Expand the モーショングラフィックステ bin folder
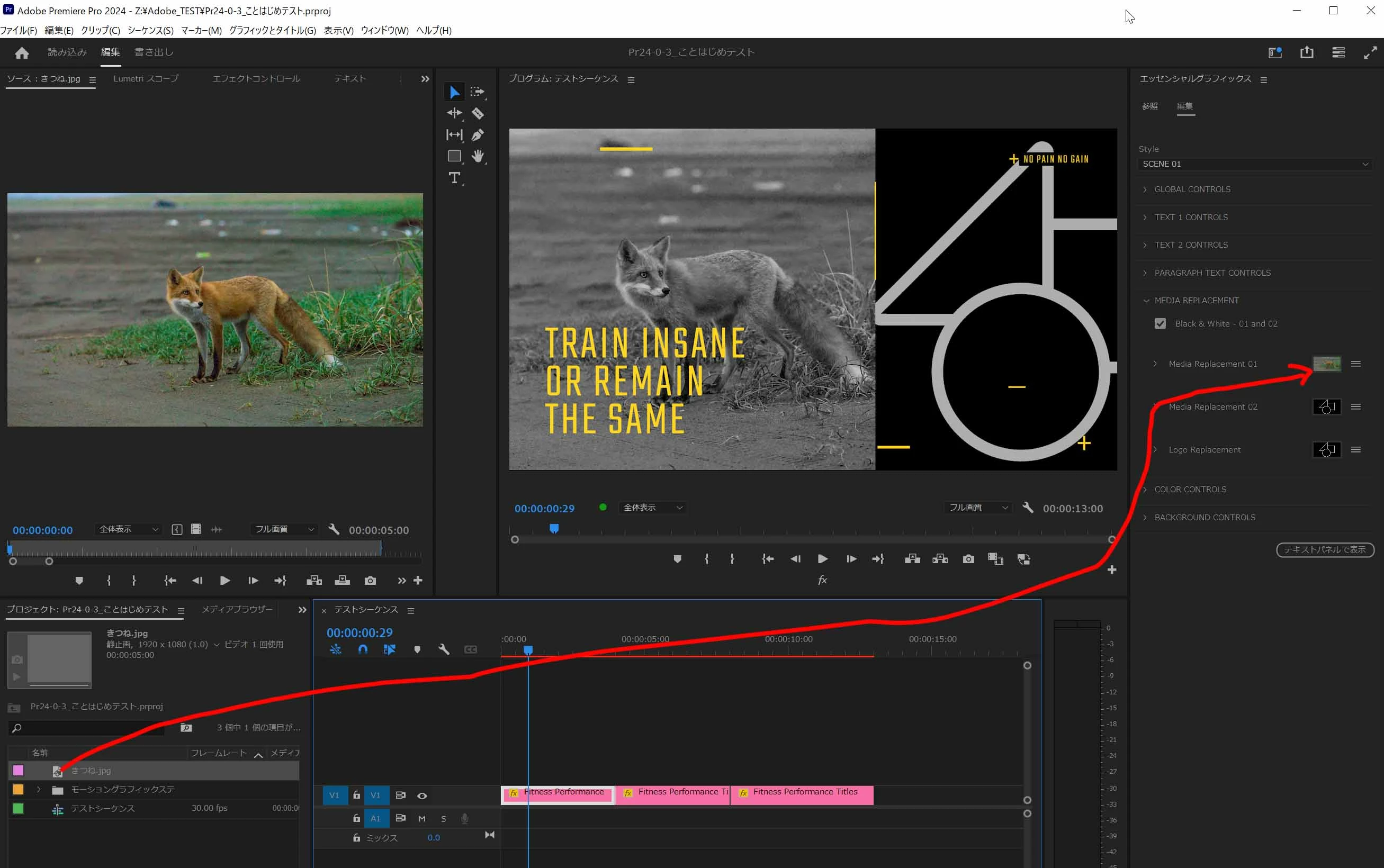This screenshot has height=868, width=1384. (39, 789)
